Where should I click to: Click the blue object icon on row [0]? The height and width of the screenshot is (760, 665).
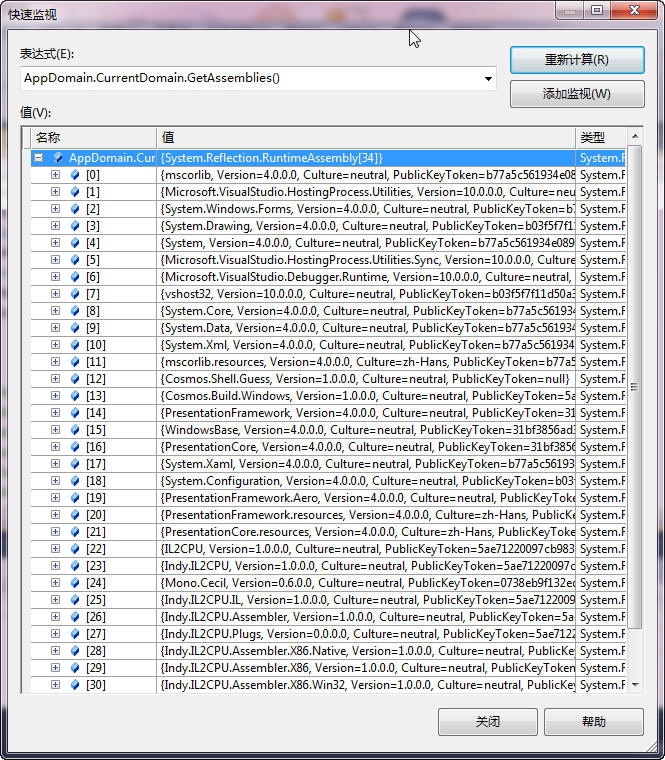[x=75, y=175]
